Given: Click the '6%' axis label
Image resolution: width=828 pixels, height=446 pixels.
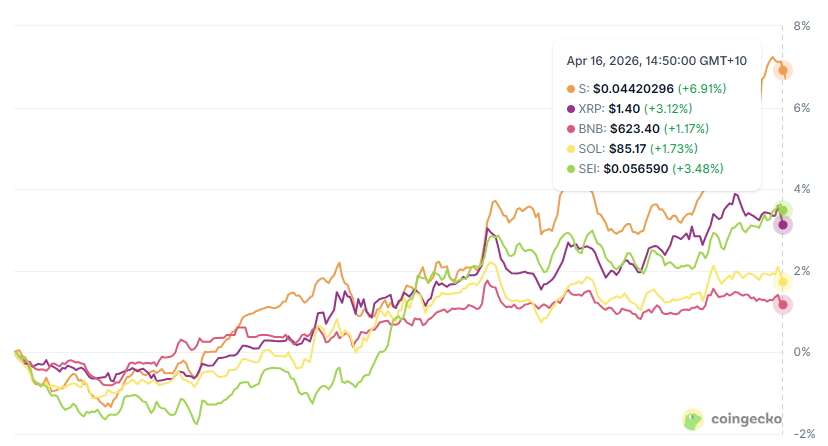Looking at the screenshot, I should [x=802, y=108].
